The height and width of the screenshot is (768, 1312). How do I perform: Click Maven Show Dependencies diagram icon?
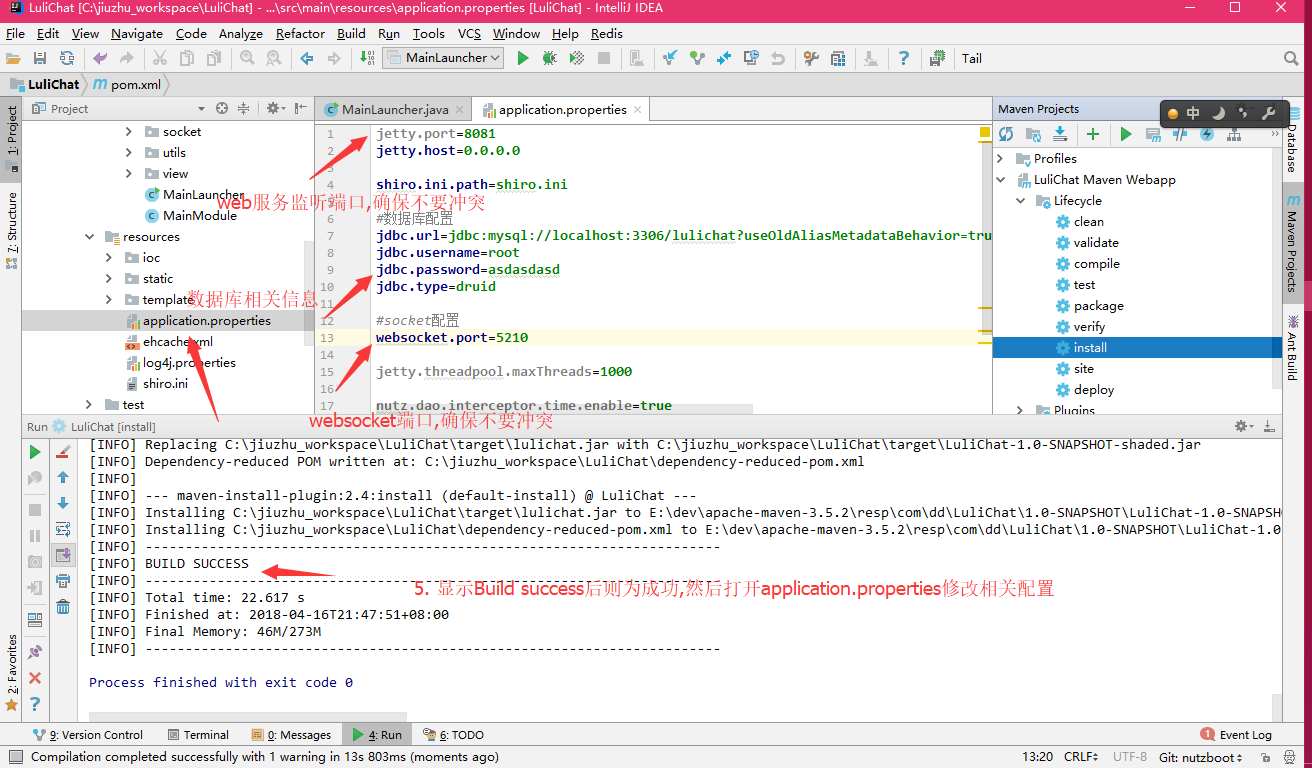[1234, 134]
